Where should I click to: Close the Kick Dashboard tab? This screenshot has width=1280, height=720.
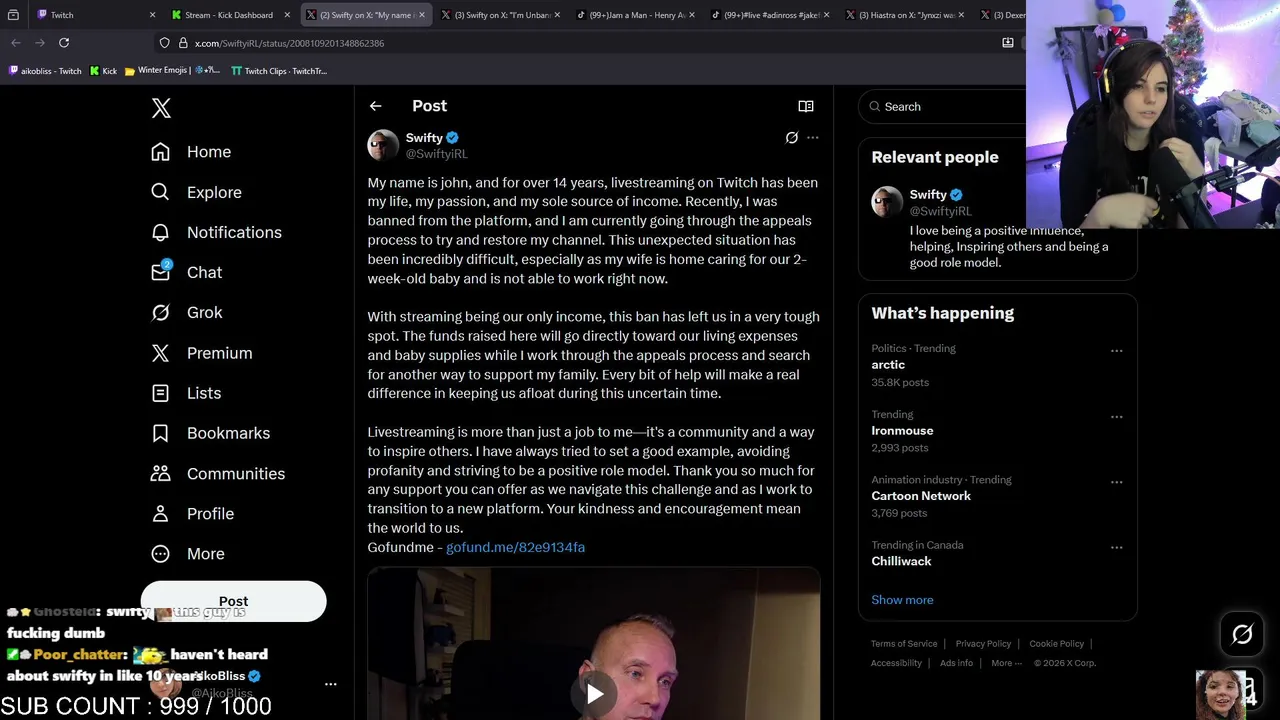pos(287,15)
